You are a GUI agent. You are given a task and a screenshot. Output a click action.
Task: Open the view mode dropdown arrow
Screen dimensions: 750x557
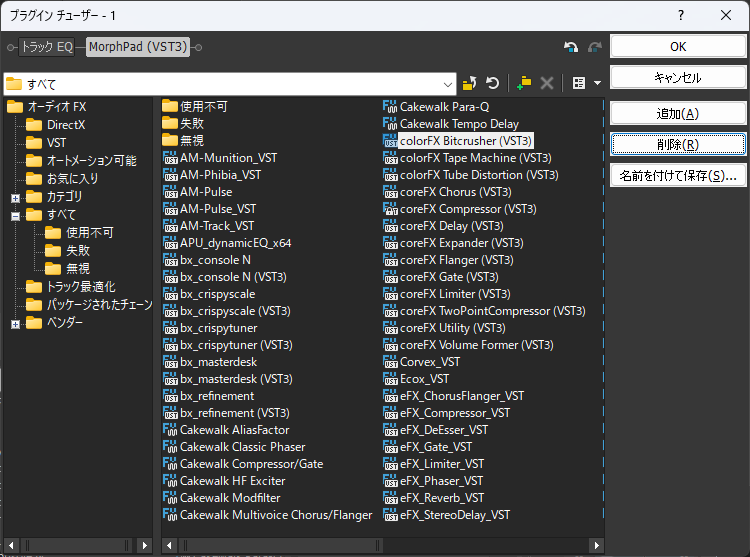pyautogui.click(x=597, y=83)
